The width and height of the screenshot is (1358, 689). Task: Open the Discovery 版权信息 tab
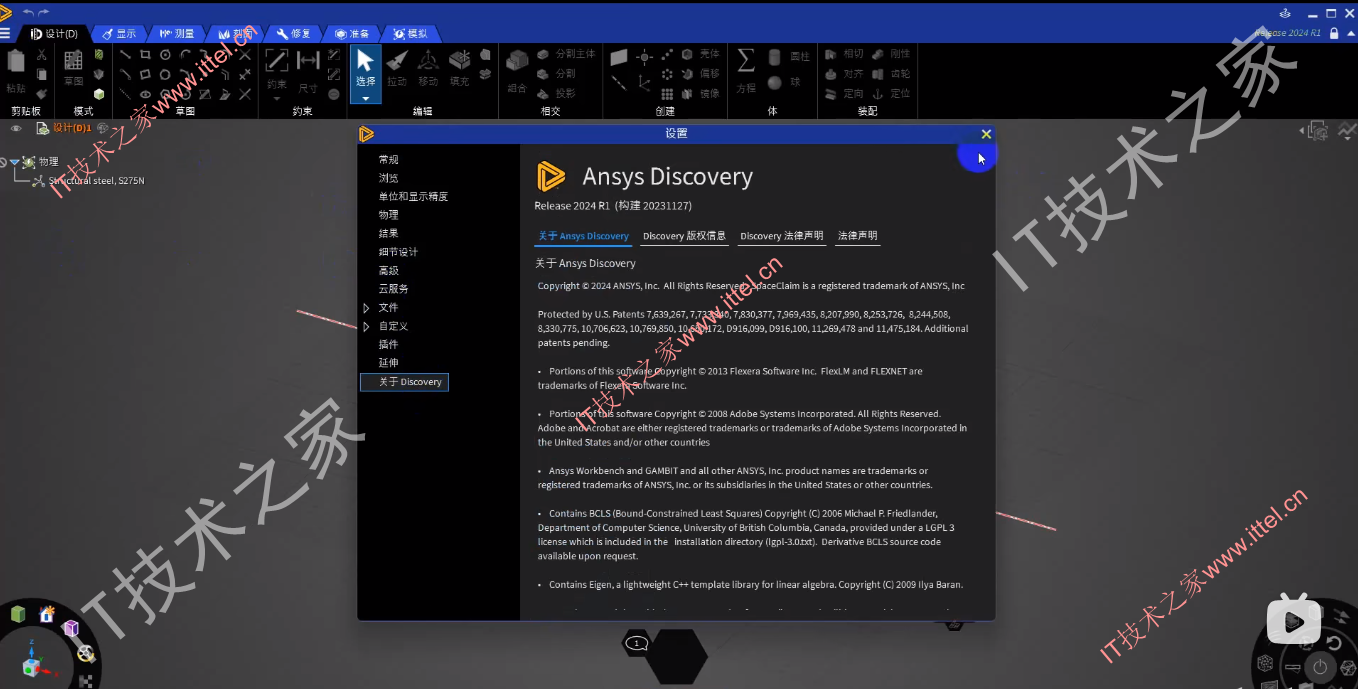(x=684, y=236)
